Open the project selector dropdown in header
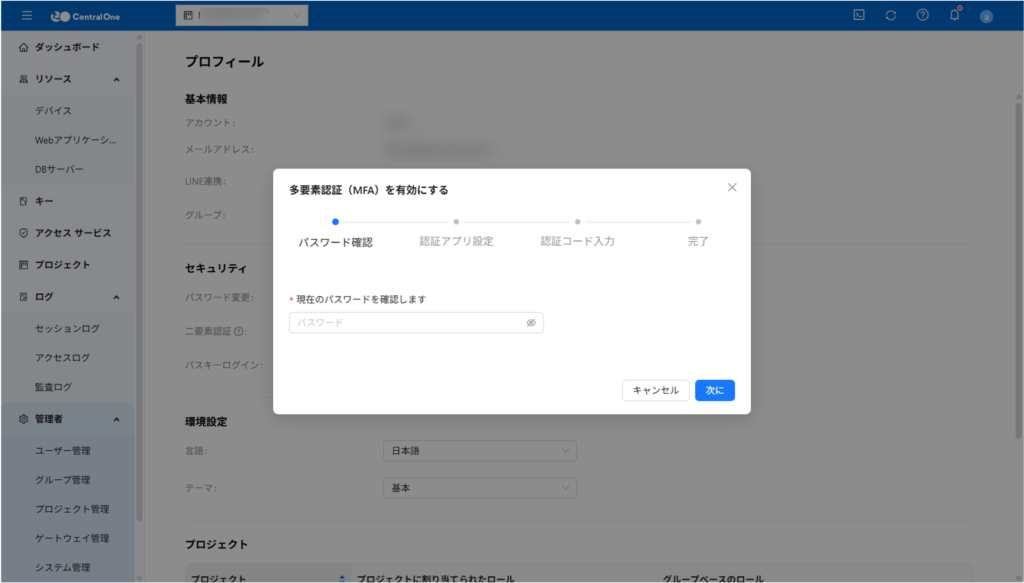This screenshot has height=583, width=1024. click(x=242, y=16)
